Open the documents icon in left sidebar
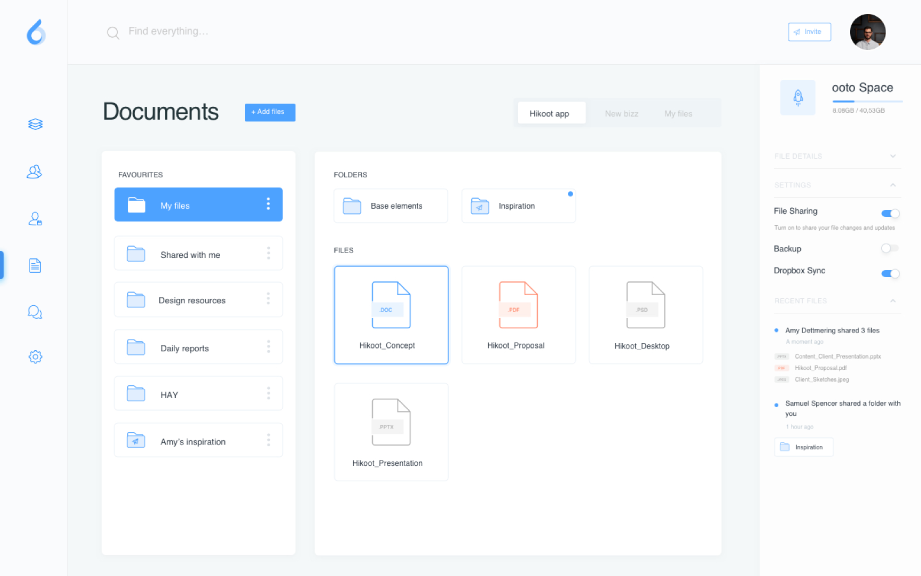 pyautogui.click(x=35, y=265)
